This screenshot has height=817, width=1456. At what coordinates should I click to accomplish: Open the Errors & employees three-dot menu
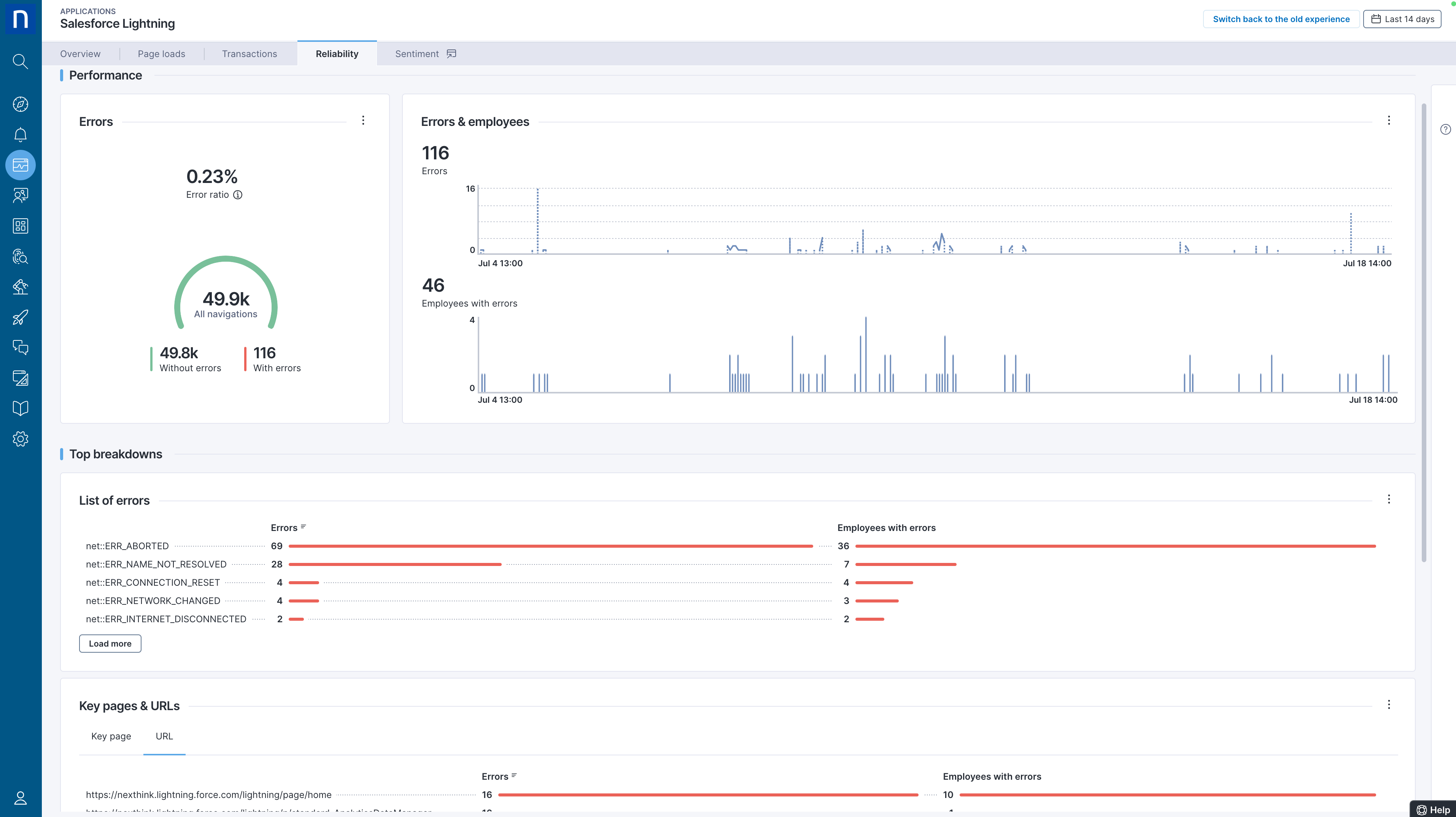click(1389, 121)
